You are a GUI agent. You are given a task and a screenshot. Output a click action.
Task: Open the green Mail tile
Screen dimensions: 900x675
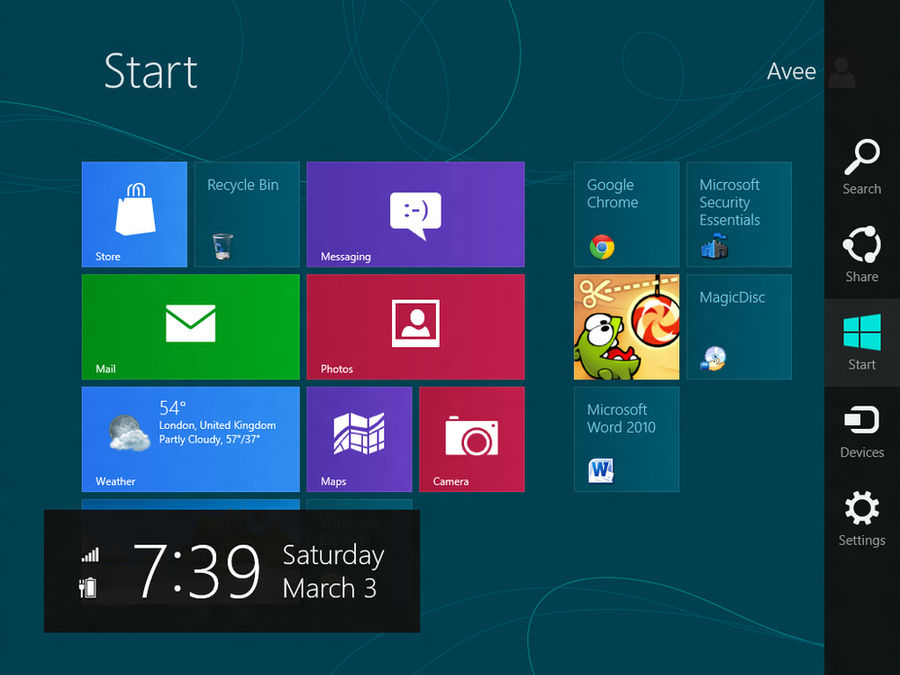191,327
